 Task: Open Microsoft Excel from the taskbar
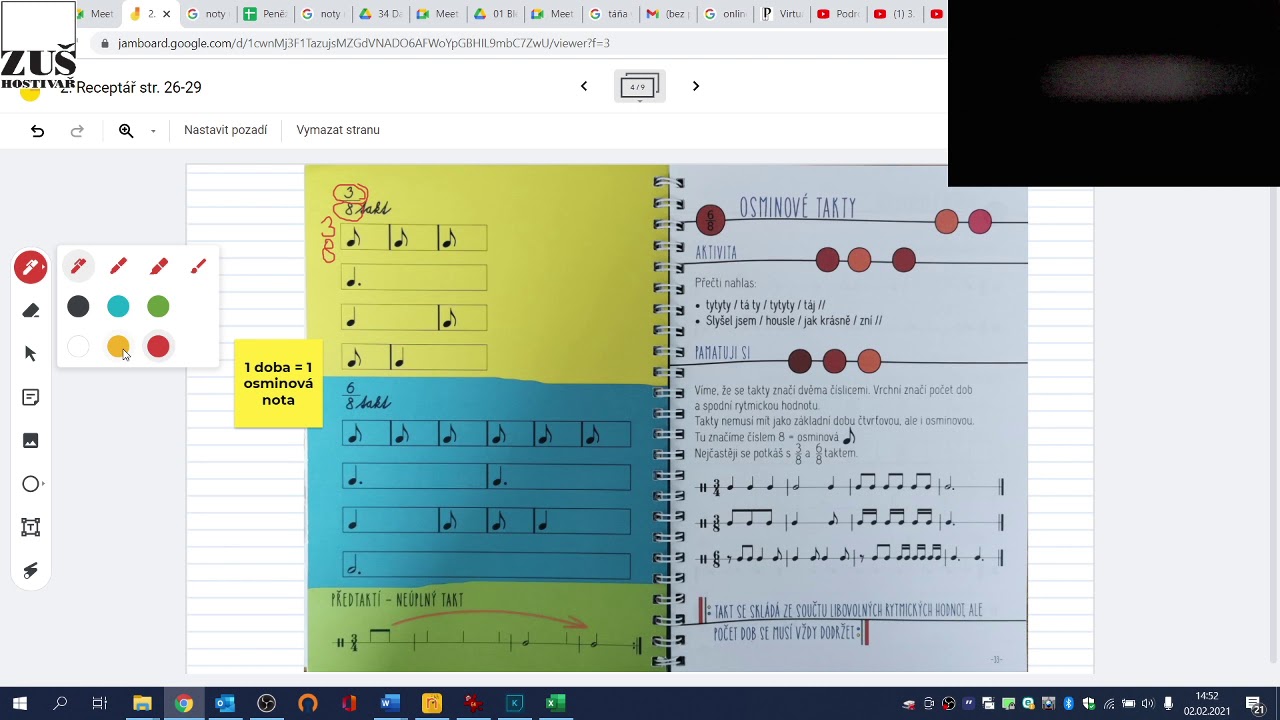556,704
